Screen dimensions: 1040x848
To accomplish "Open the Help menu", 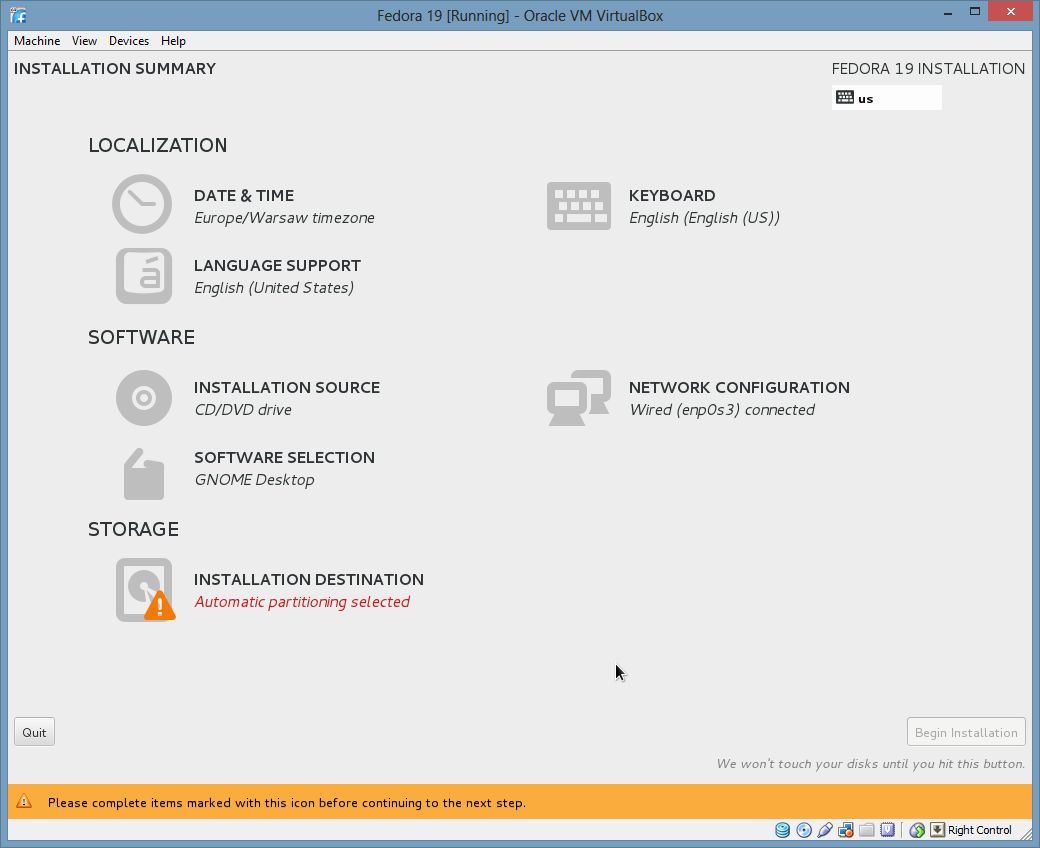I will point(173,40).
